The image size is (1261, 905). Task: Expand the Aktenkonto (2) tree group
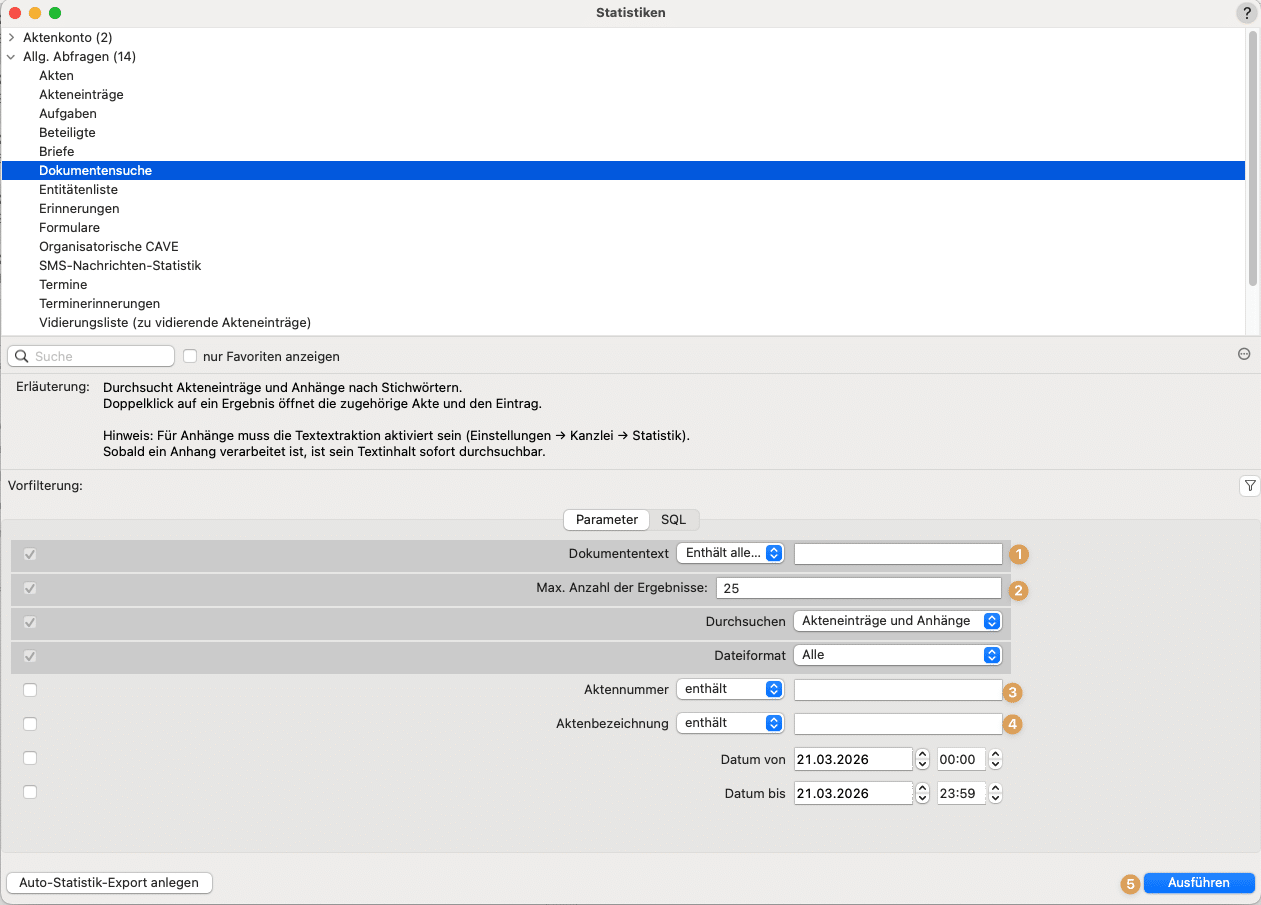pyautogui.click(x=11, y=37)
